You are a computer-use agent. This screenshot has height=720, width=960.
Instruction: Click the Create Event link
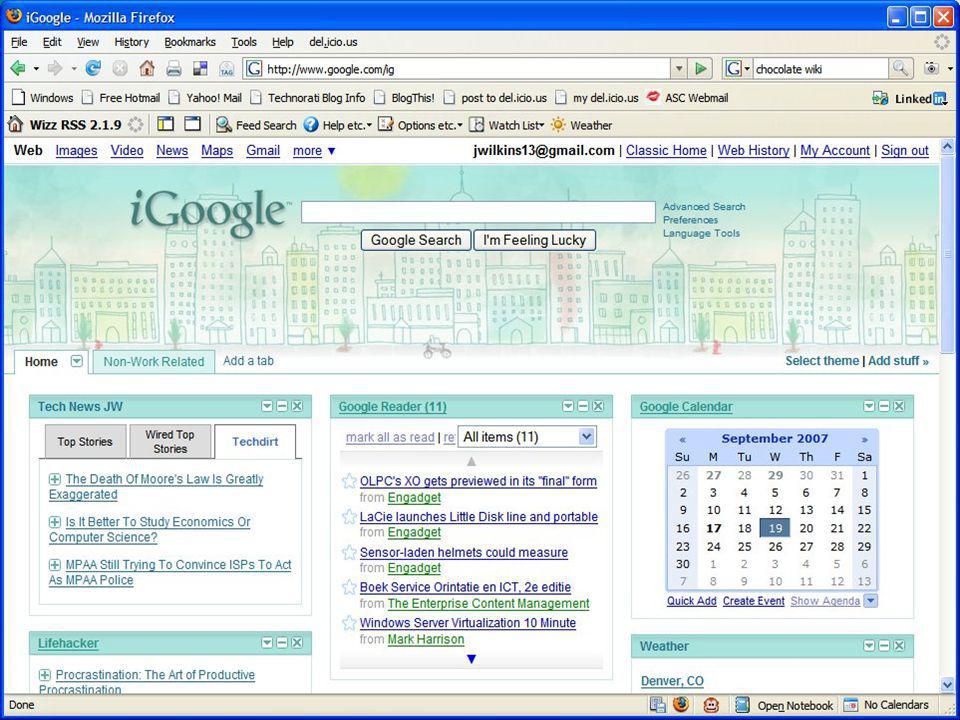coord(754,601)
